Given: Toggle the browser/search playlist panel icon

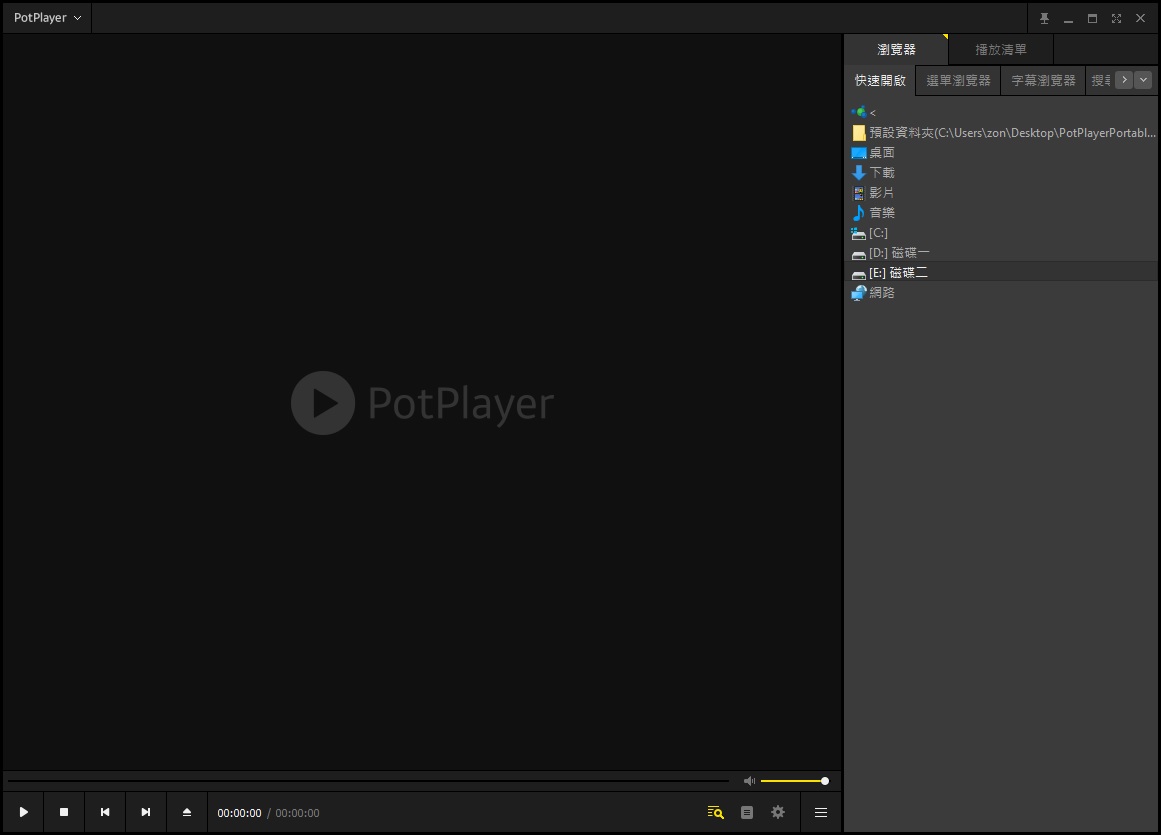Looking at the screenshot, I should point(715,812).
